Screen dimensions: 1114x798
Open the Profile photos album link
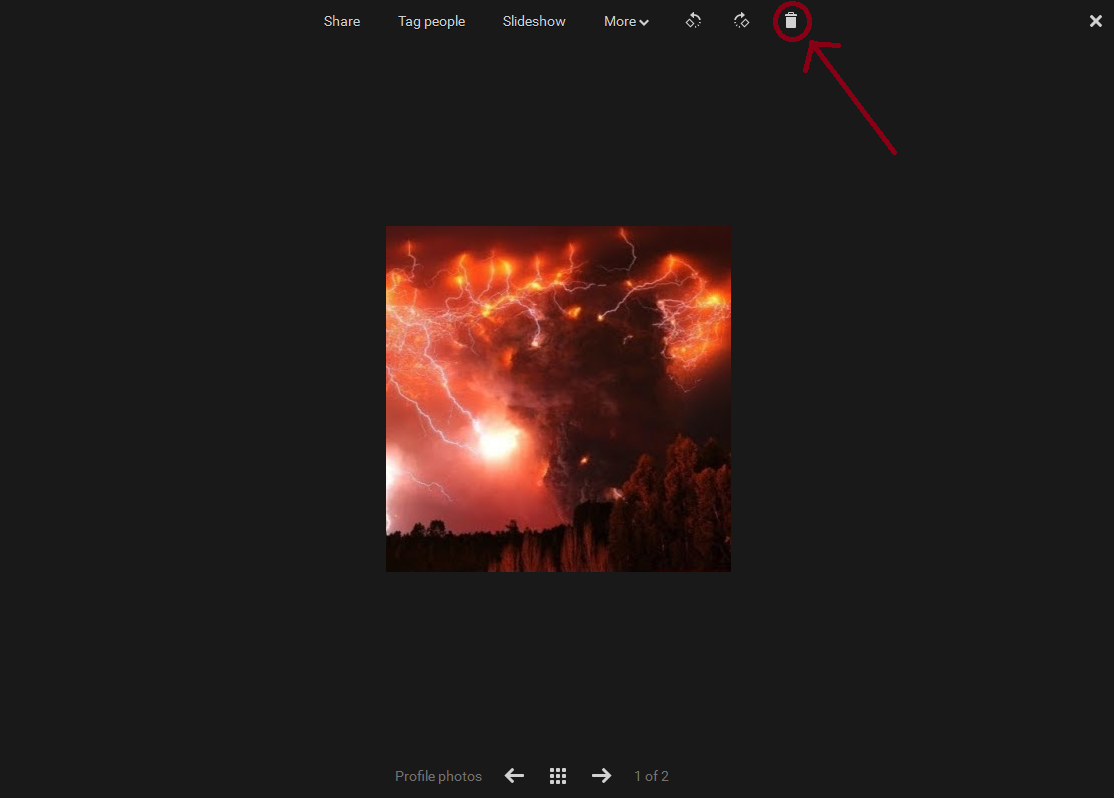[x=438, y=776]
